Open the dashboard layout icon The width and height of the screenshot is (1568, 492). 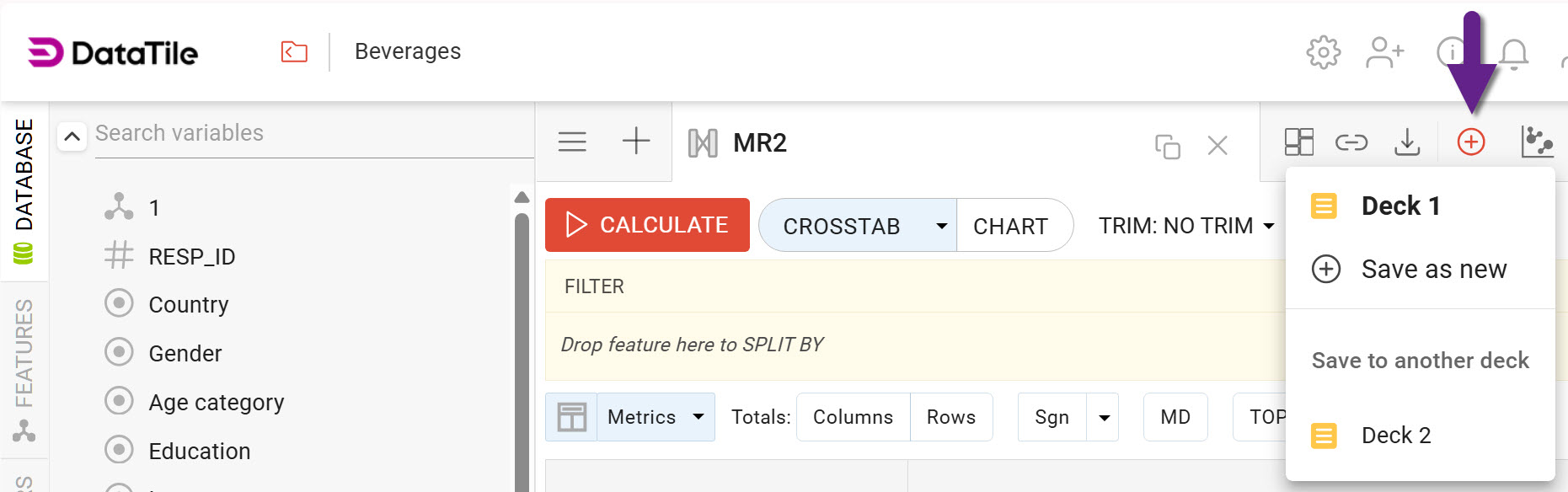pyautogui.click(x=1298, y=142)
